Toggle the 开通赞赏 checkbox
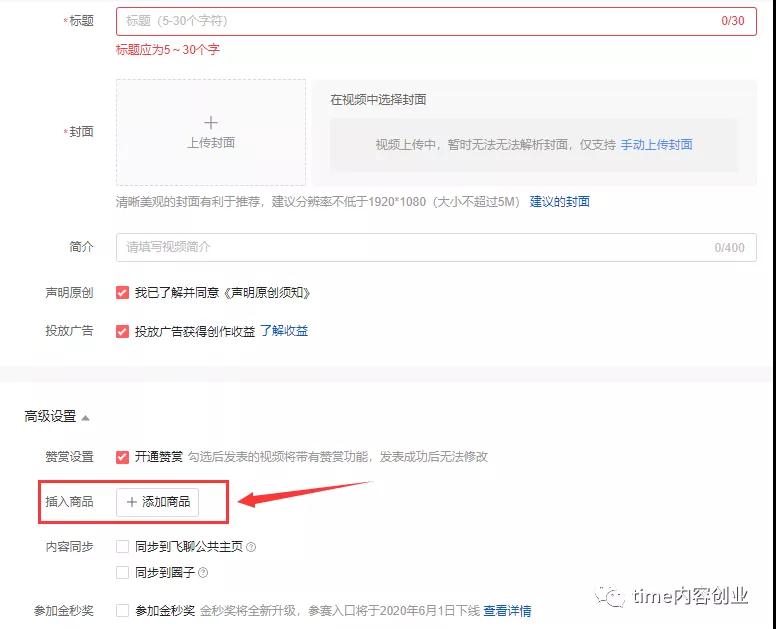This screenshot has height=629, width=776. point(122,457)
